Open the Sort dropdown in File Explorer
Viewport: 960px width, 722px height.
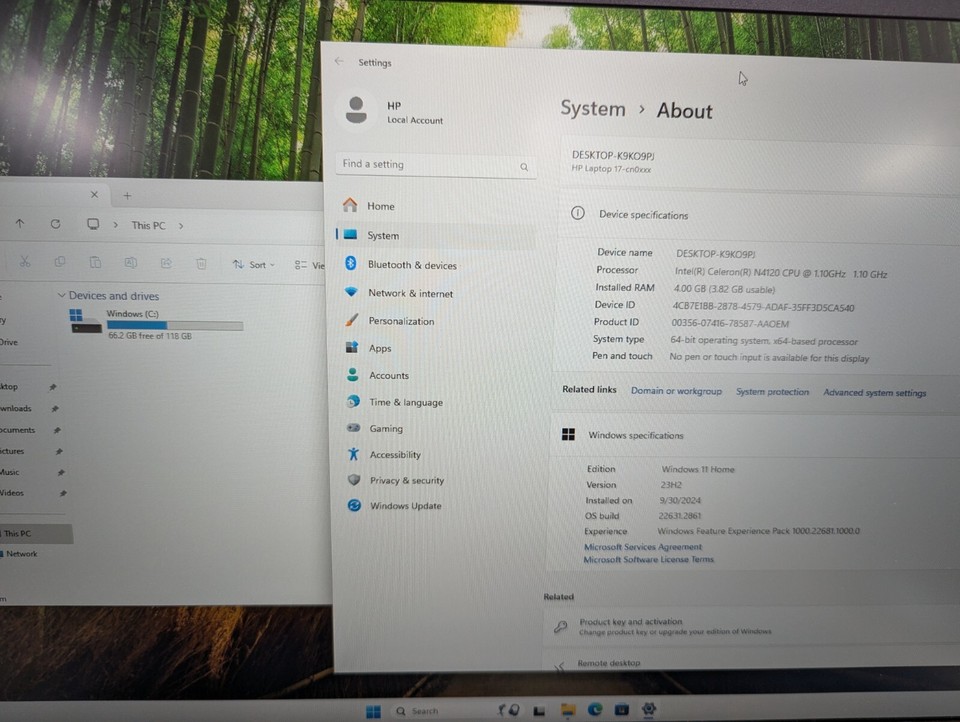pos(252,265)
